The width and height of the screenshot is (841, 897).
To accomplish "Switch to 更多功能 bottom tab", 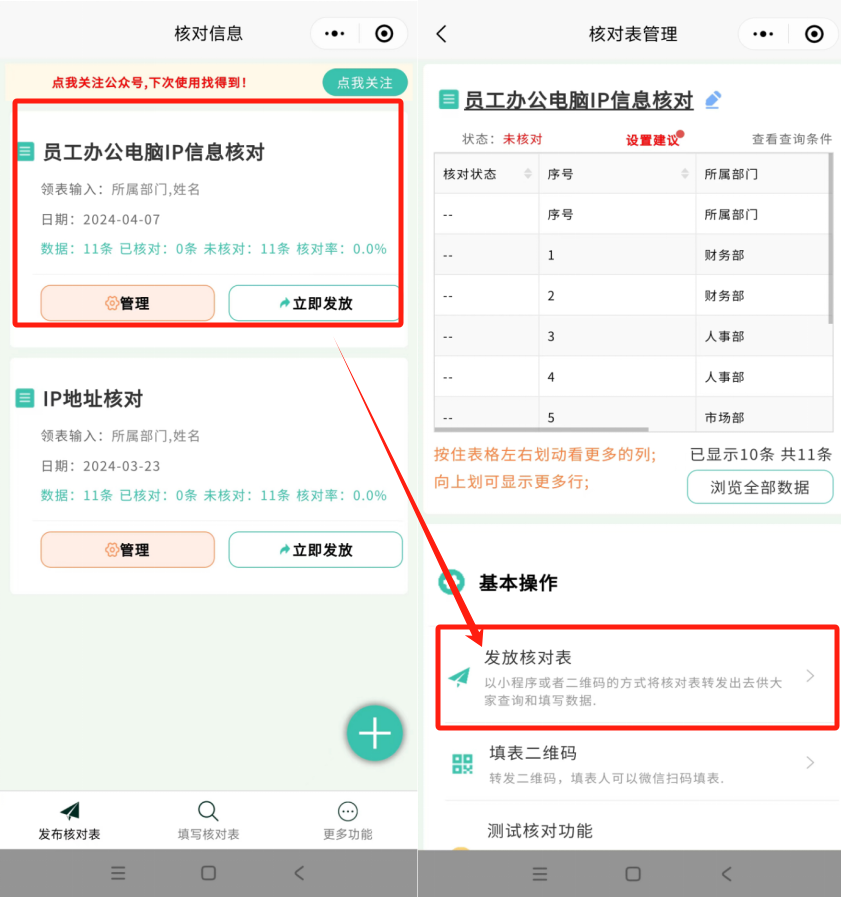I will [x=348, y=821].
